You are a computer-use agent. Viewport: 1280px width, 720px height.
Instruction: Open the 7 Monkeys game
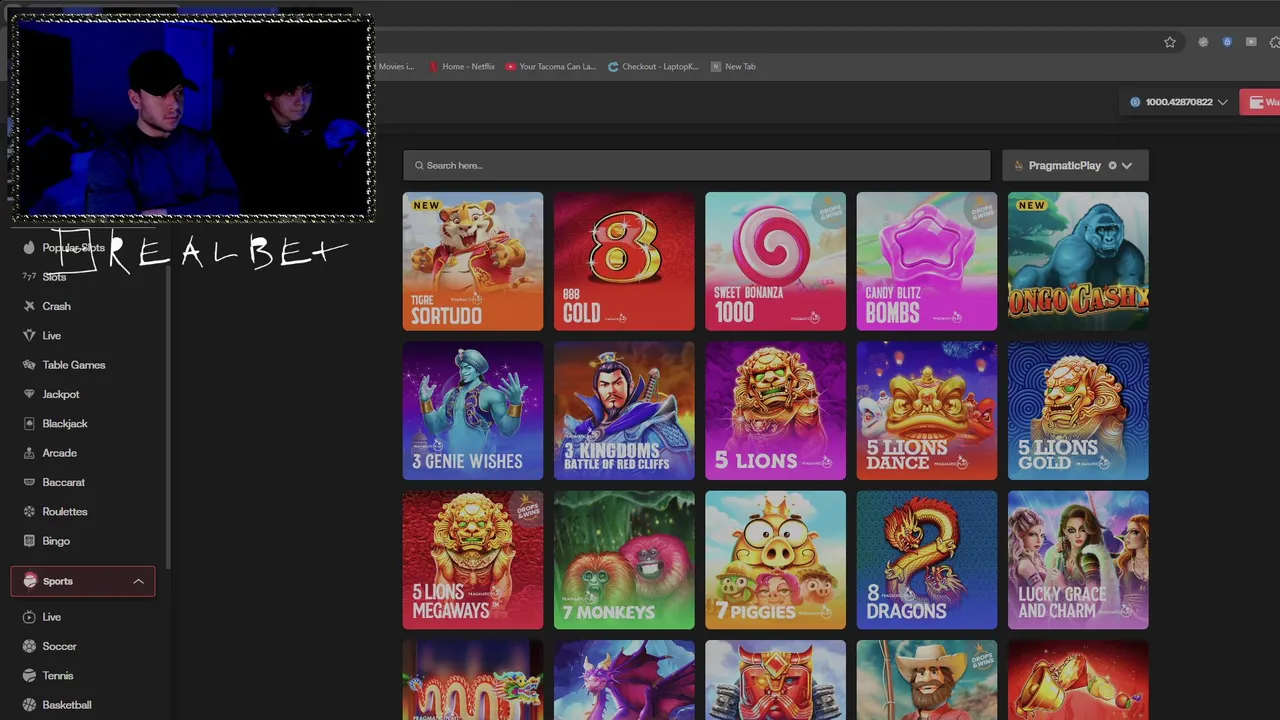click(624, 560)
